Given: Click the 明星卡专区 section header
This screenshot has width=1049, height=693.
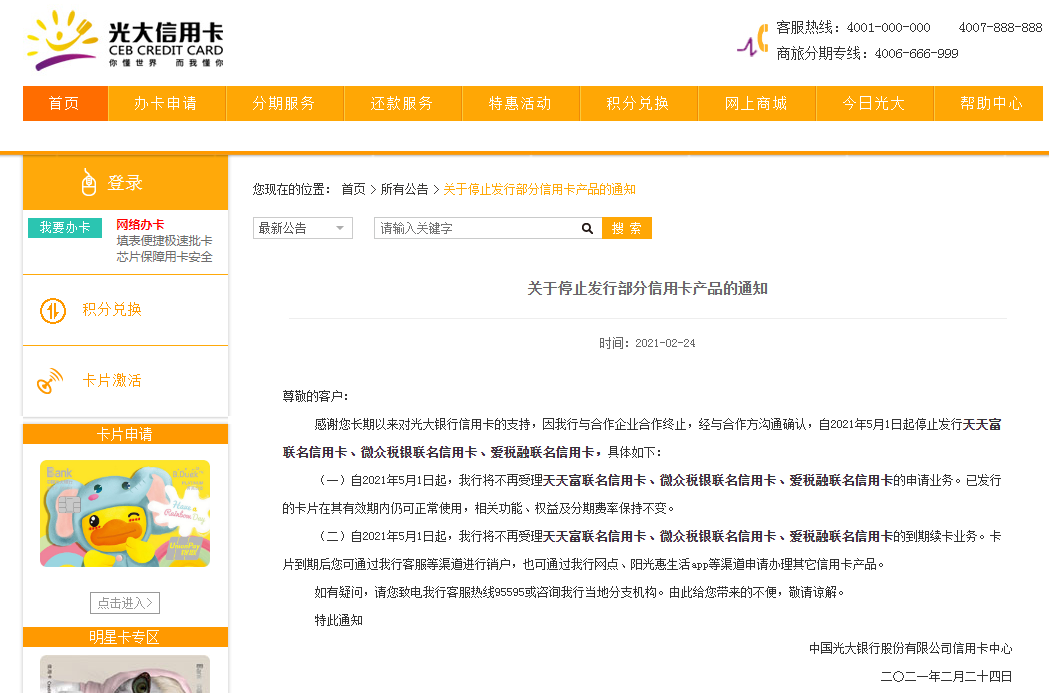Looking at the screenshot, I should [125, 637].
